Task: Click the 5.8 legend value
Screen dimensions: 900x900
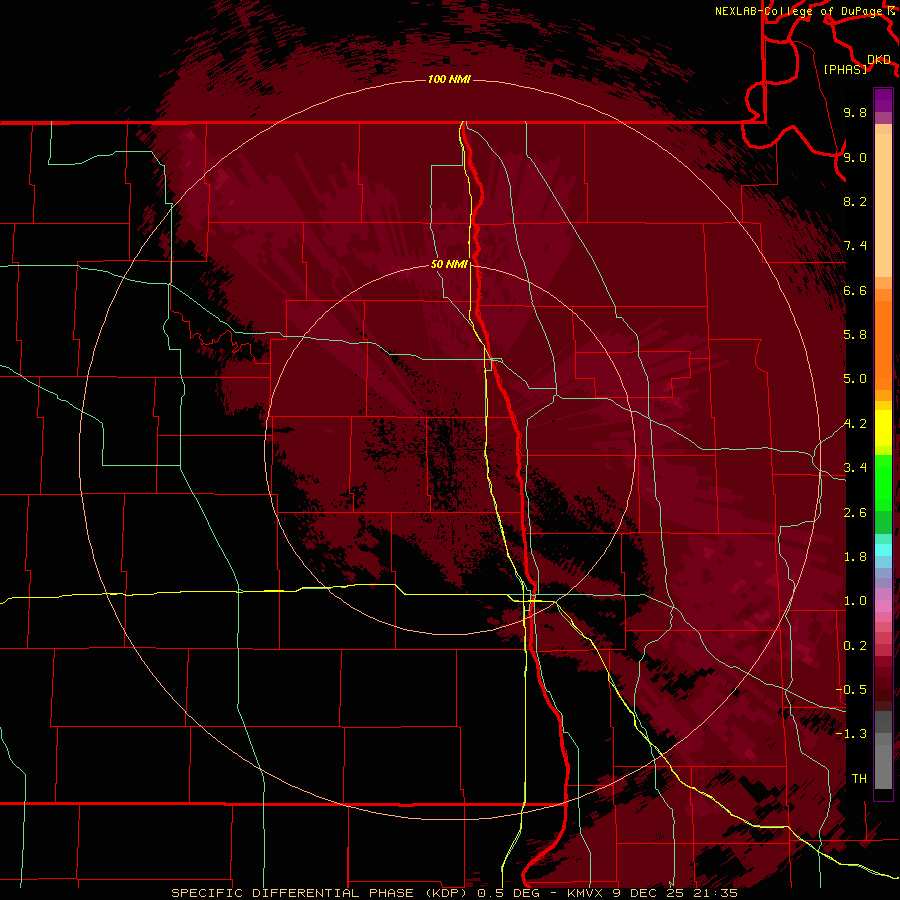Action: pos(855,335)
